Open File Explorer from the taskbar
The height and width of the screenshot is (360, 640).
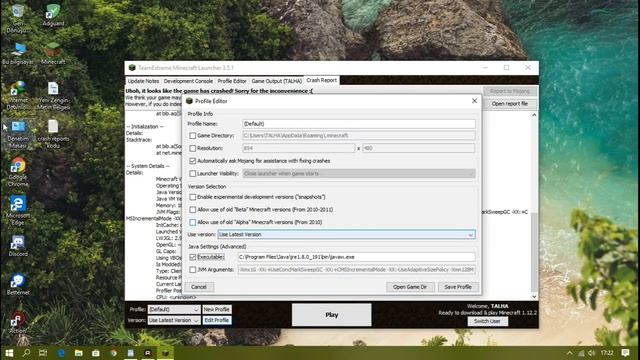click(78, 353)
